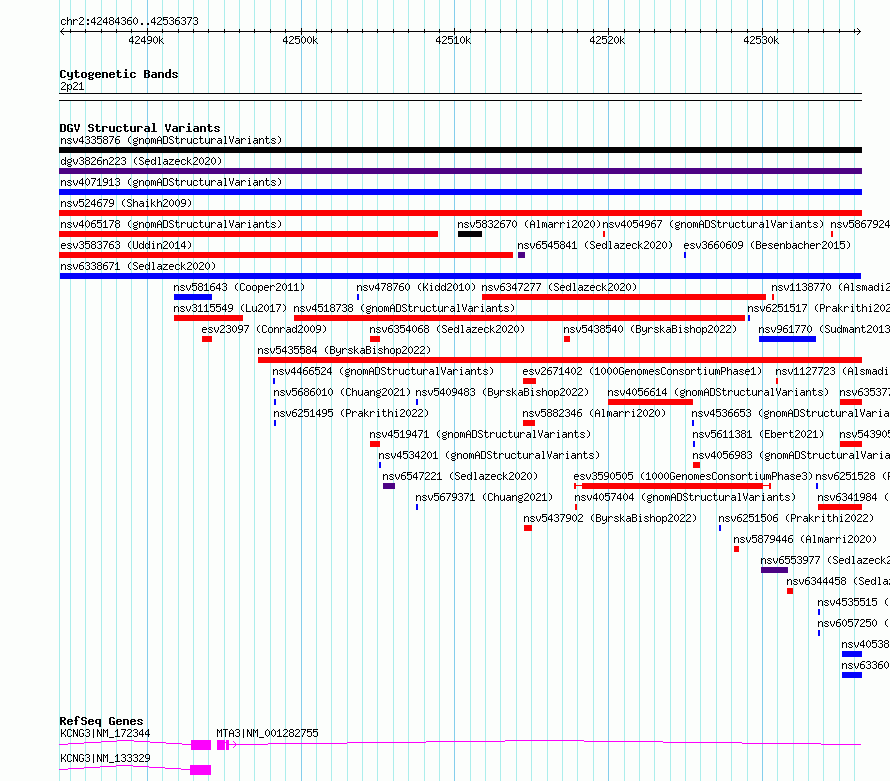Click the nsv6347277 red variant bar

(x=624, y=297)
